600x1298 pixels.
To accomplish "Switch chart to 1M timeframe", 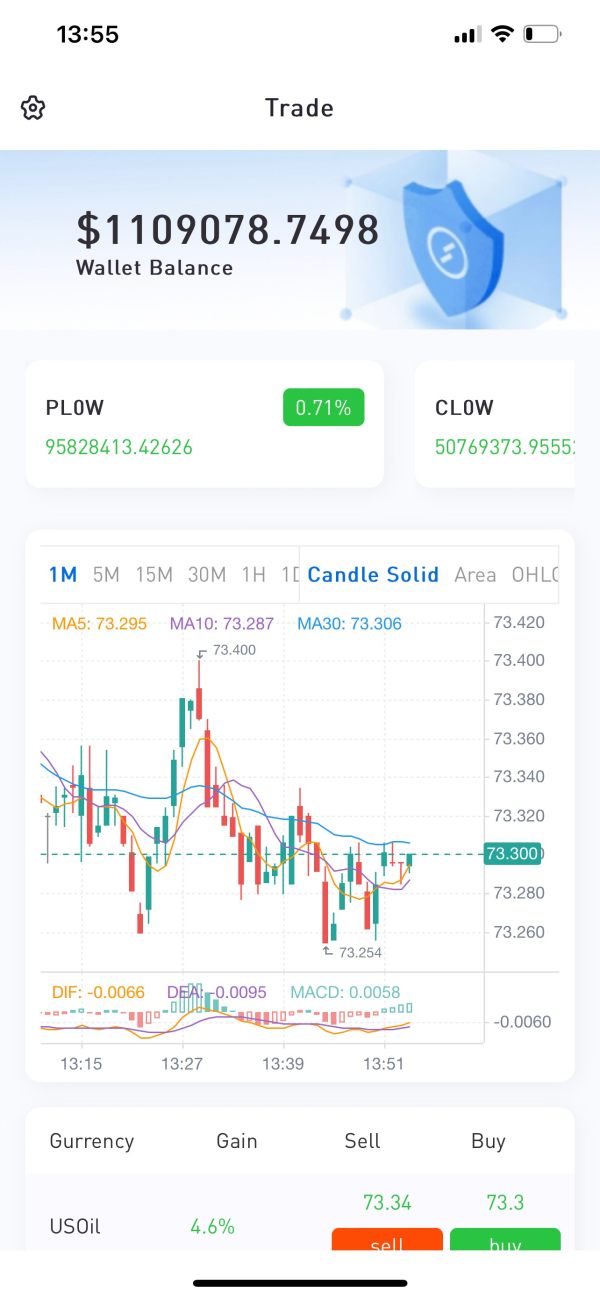I will (x=63, y=575).
